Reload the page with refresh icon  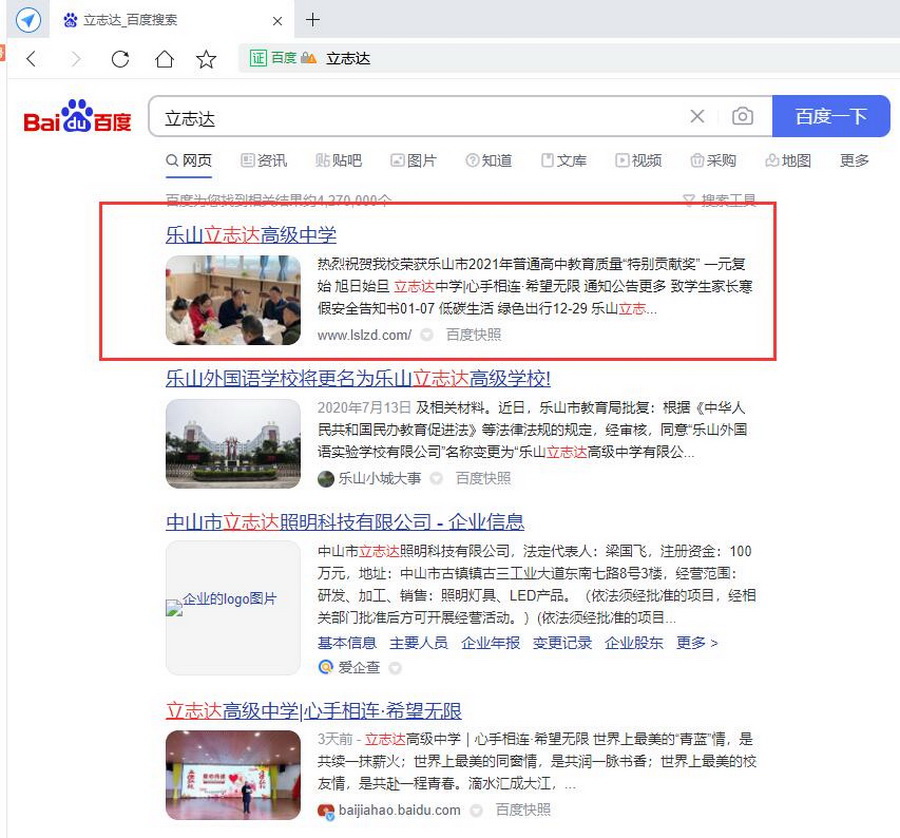pos(120,59)
